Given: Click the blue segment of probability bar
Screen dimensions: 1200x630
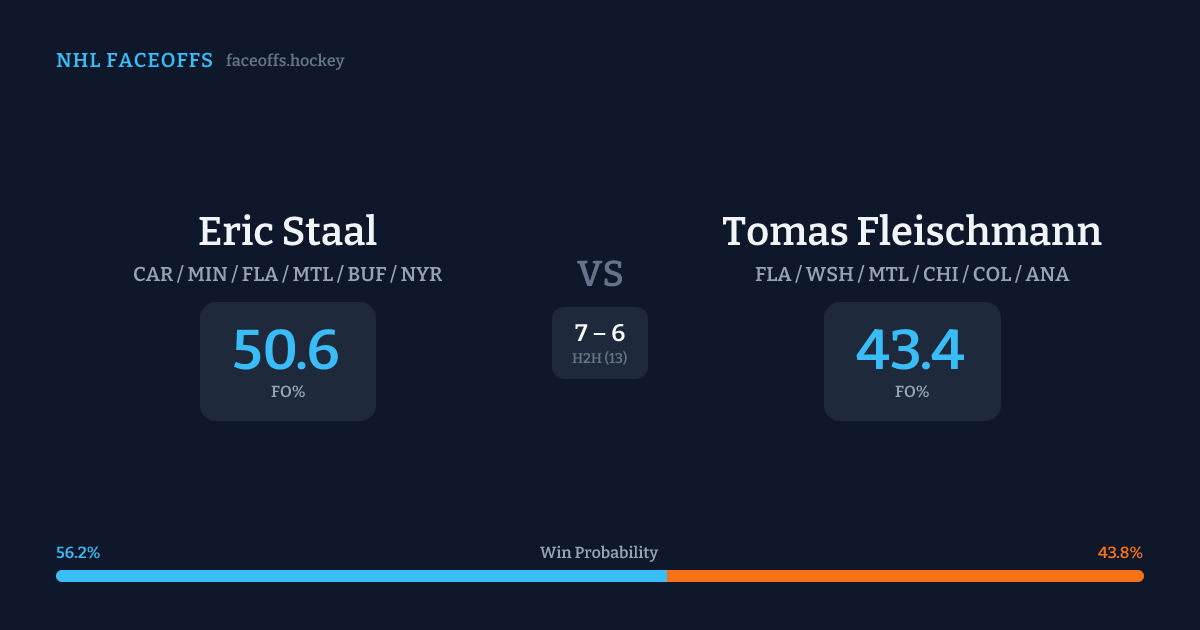Looking at the screenshot, I should coord(361,576).
